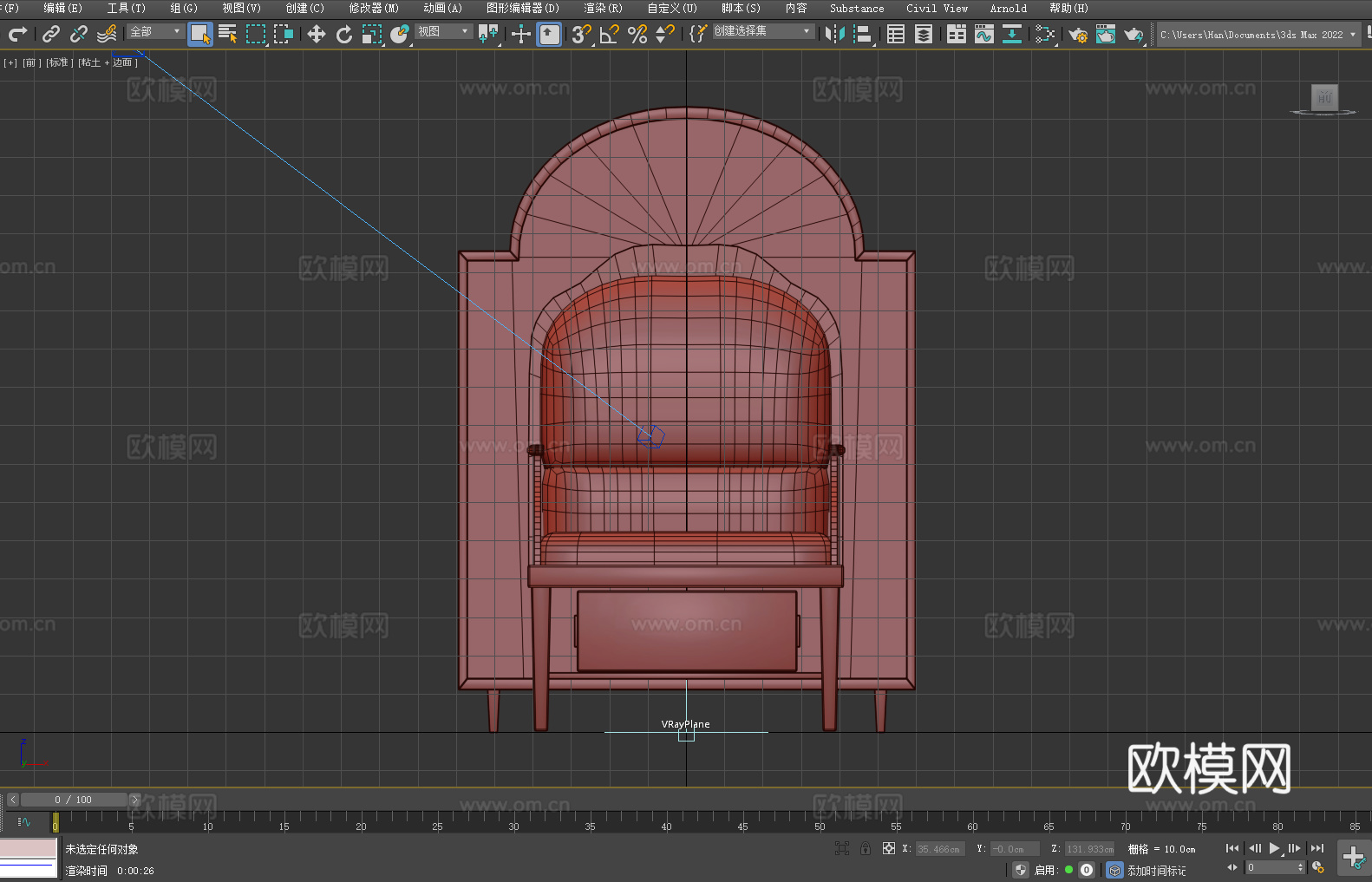Toggle Isolate Selection icon
This screenshot has height=882, width=1372.
(x=842, y=848)
